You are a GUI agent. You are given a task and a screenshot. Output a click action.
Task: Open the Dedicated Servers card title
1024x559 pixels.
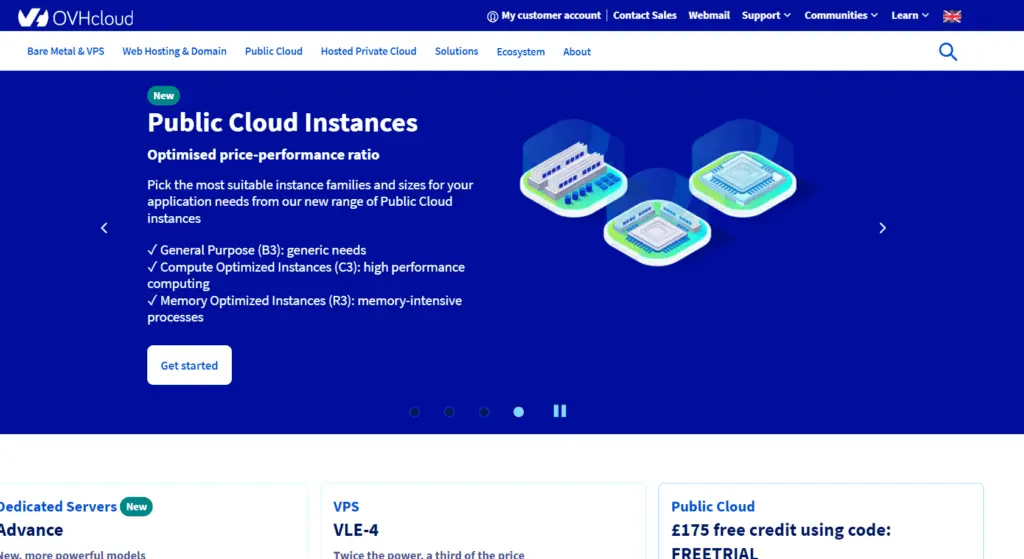pyautogui.click(x=58, y=506)
